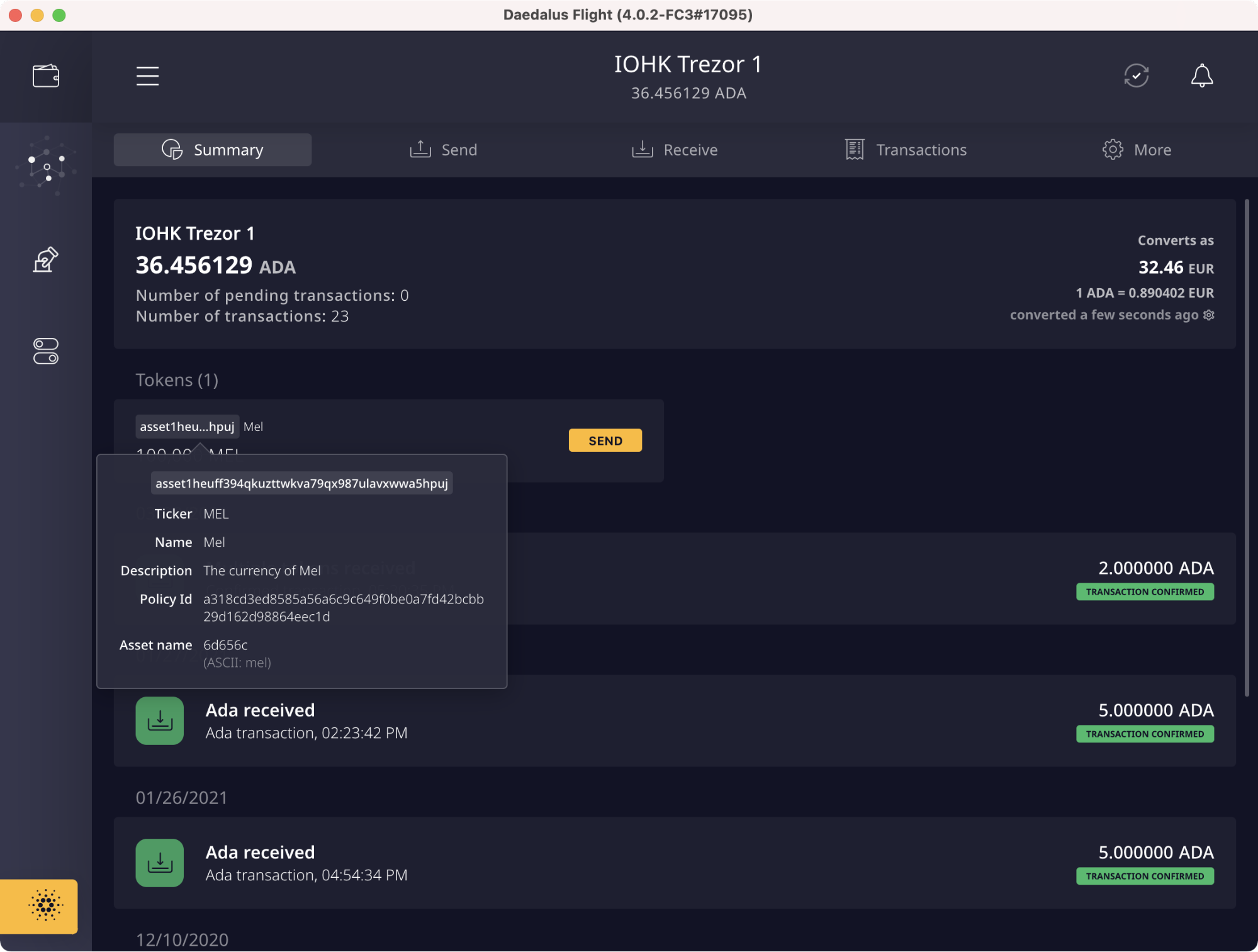Click the 2.000000 ADA amount
1258x952 pixels.
tap(1156, 568)
